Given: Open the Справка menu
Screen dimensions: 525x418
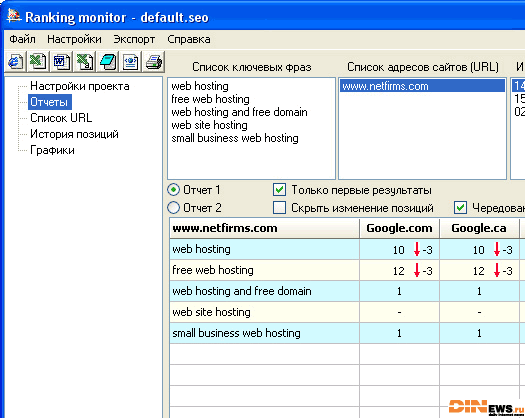Looking at the screenshot, I should [189, 39].
